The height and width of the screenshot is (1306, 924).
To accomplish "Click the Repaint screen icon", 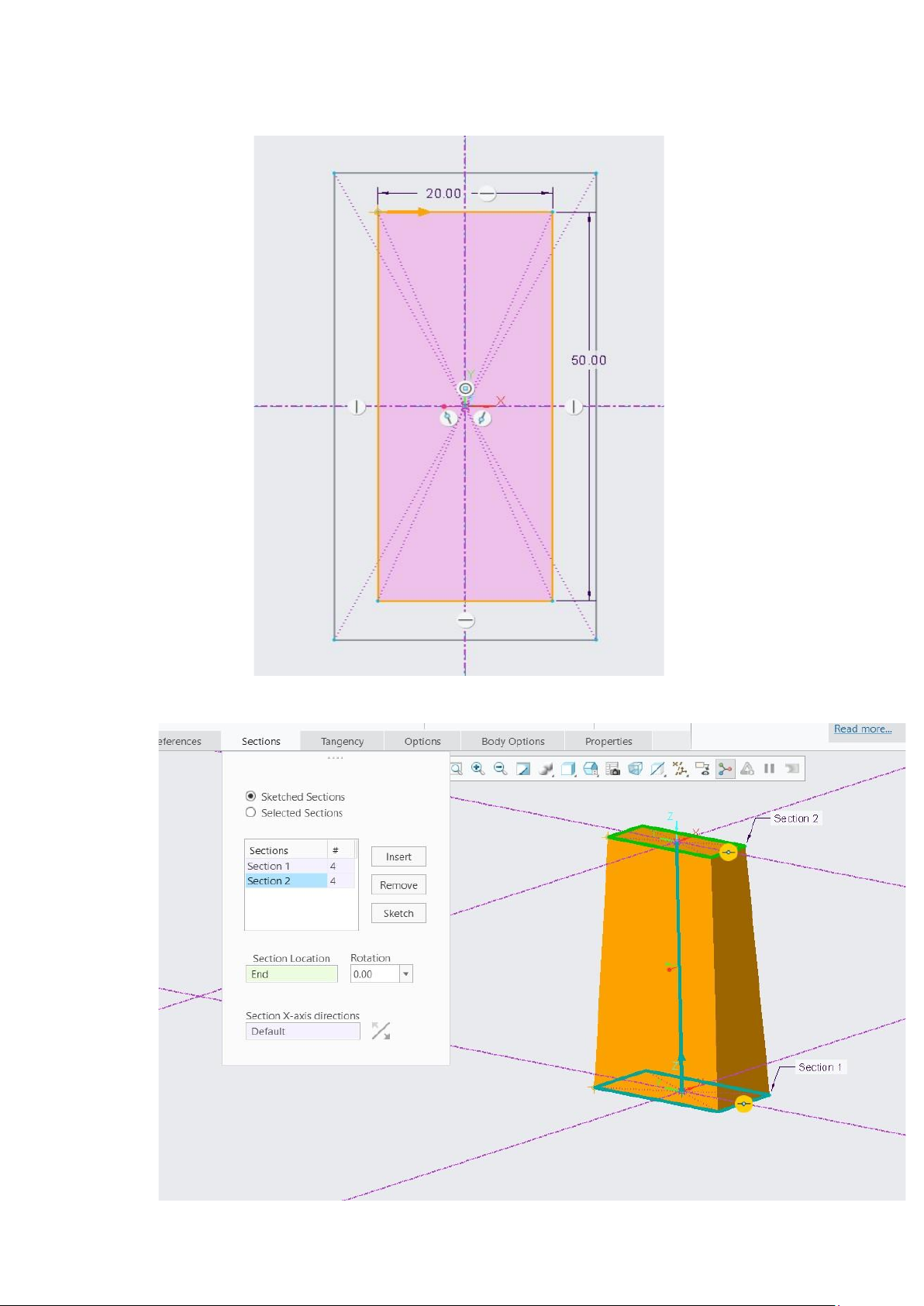I will coord(523,769).
